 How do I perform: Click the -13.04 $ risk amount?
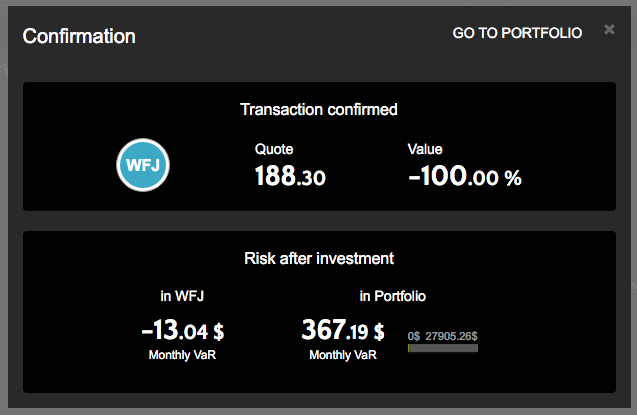183,329
